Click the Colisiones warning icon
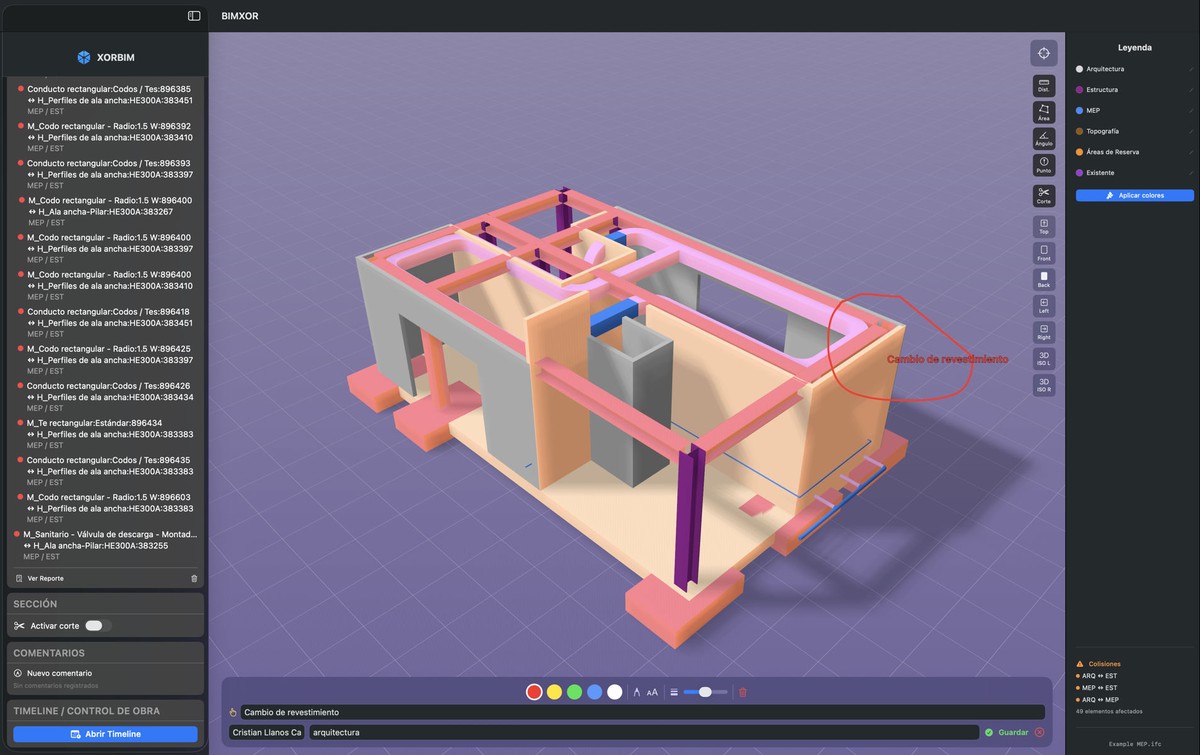1200x755 pixels. 1079,664
